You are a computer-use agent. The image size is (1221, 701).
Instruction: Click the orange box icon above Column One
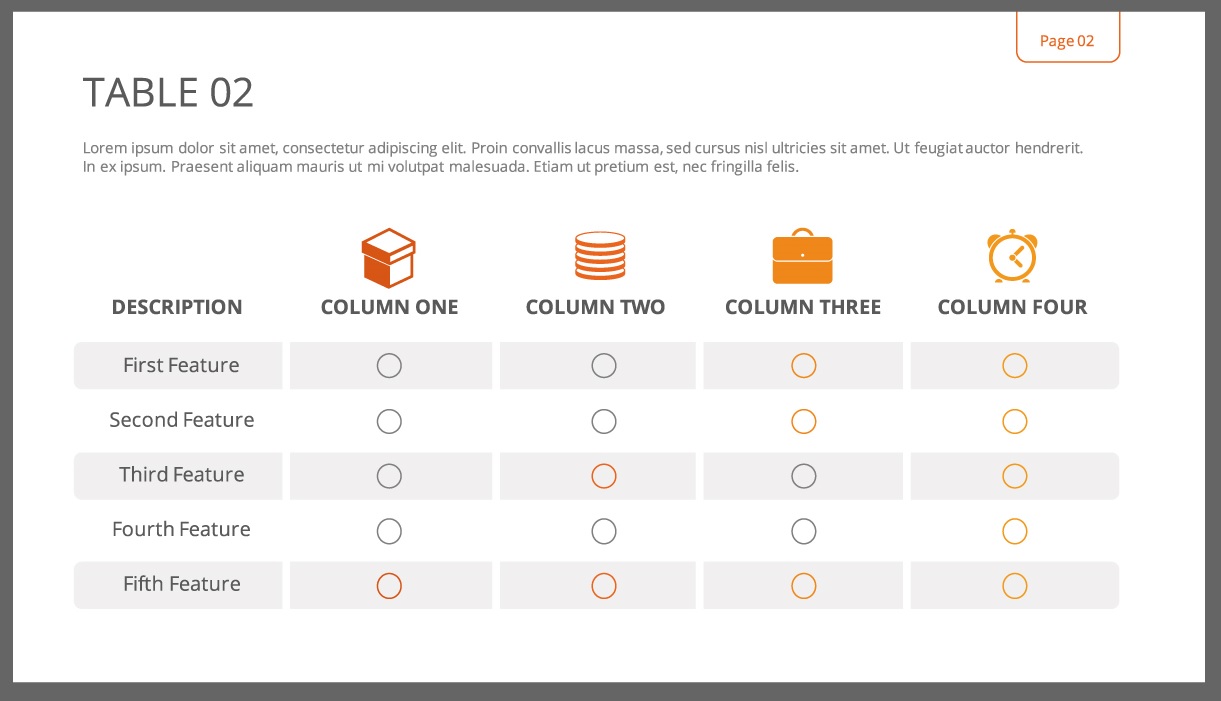pyautogui.click(x=388, y=257)
